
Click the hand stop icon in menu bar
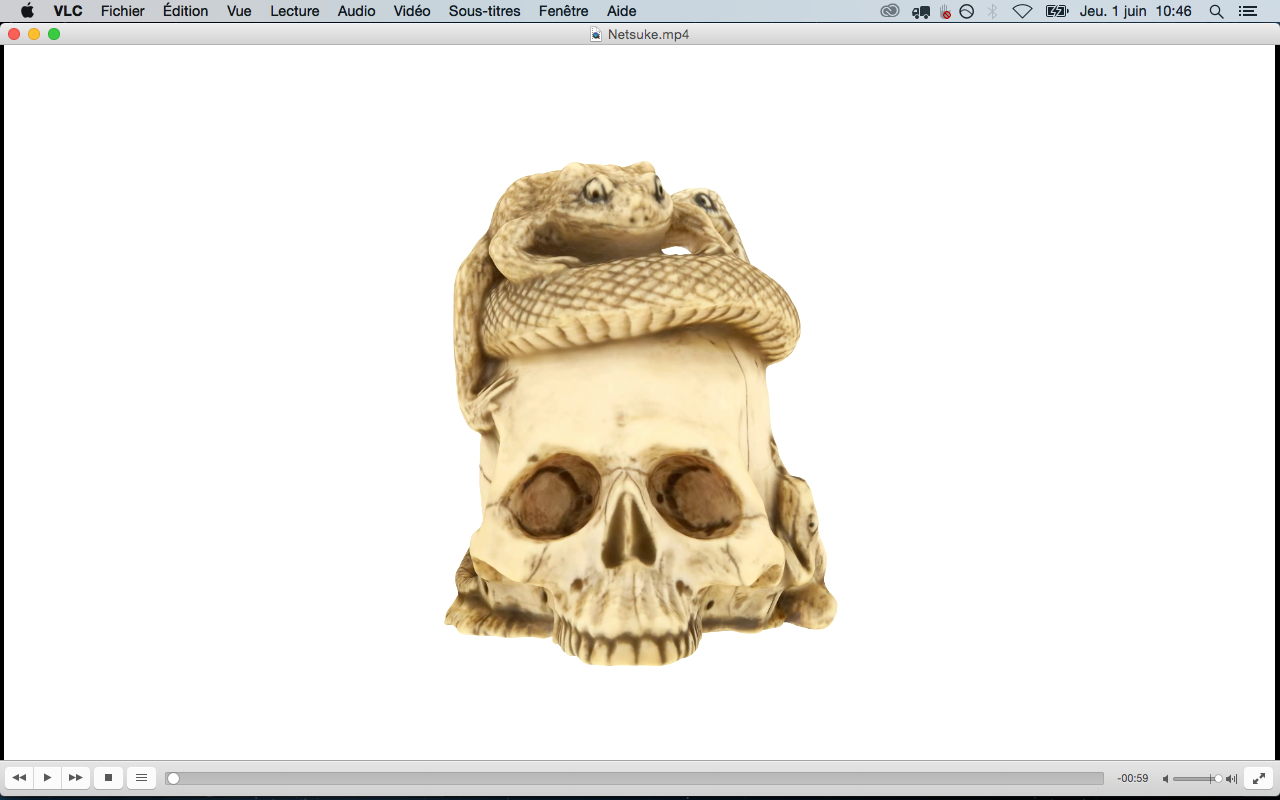pos(945,11)
